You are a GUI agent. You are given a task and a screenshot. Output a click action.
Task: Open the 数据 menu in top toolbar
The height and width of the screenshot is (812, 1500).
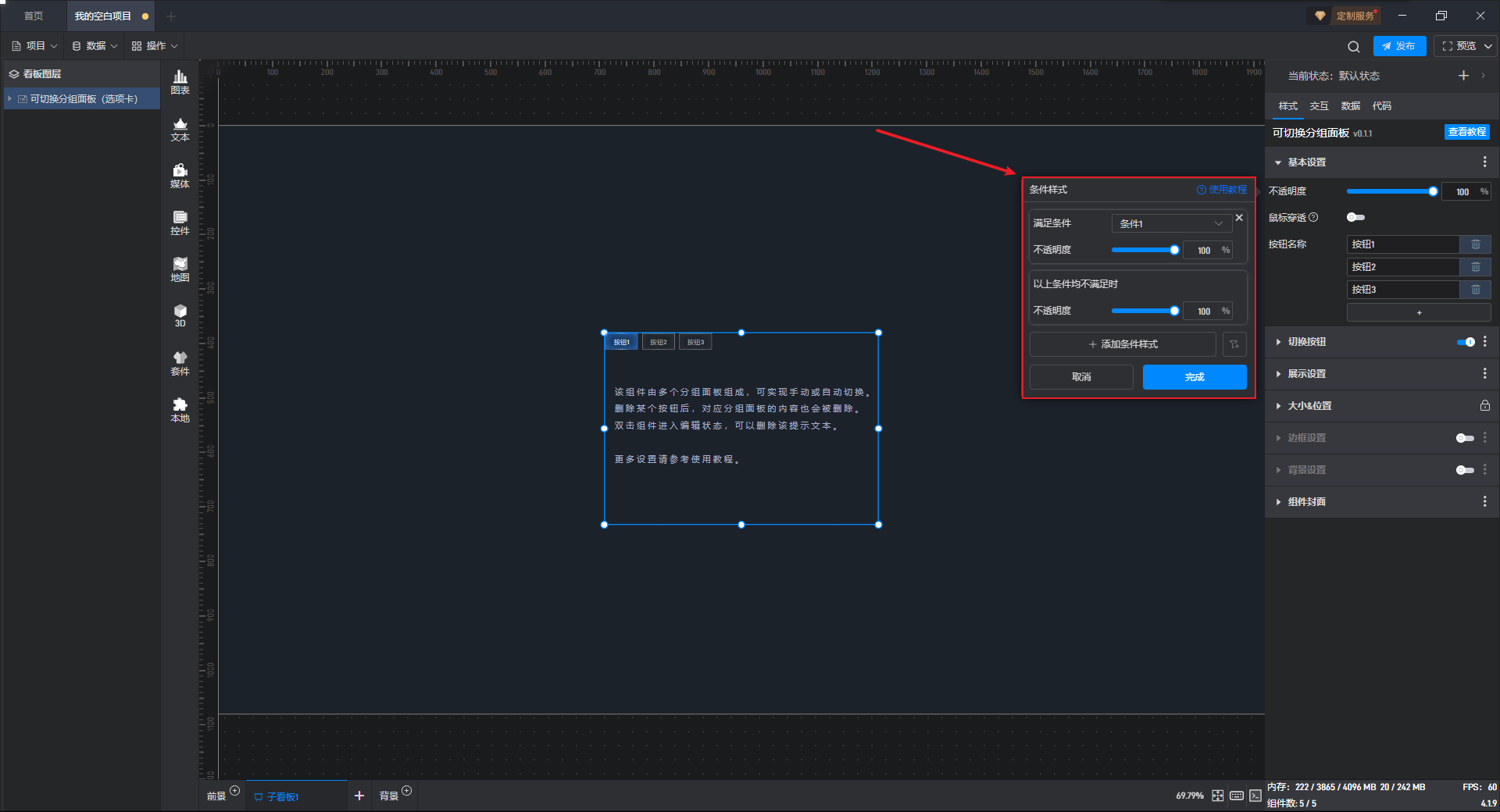click(95, 46)
